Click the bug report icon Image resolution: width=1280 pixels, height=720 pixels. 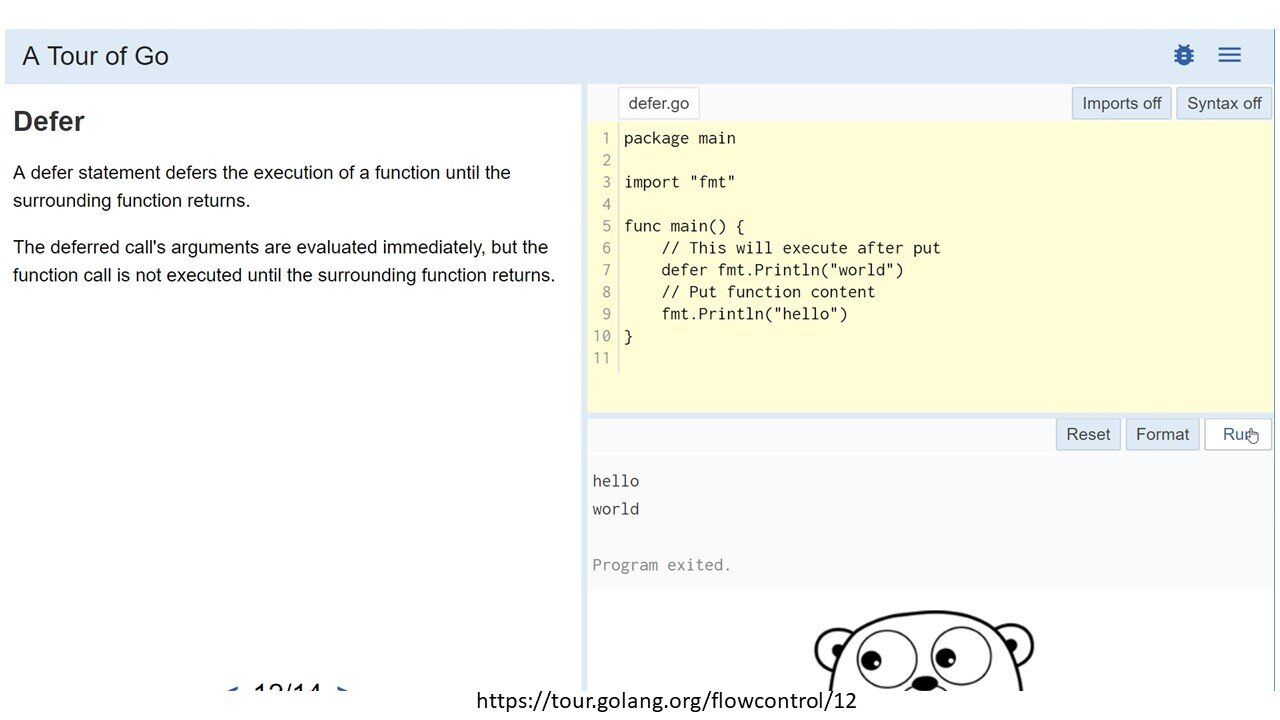coord(1184,55)
